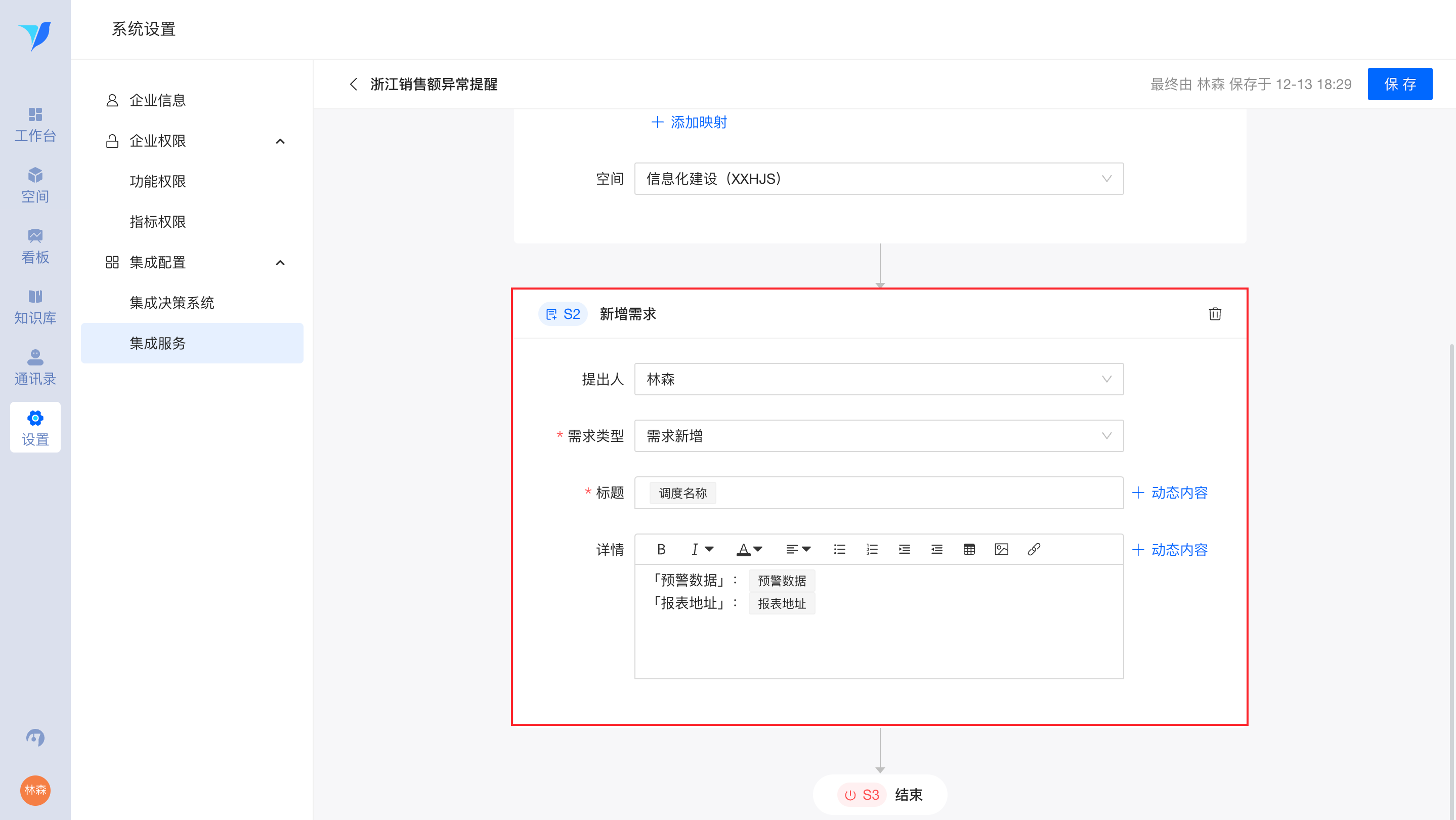Screen dimensions: 1456x820
Task: Open the text color picker
Action: tap(749, 549)
